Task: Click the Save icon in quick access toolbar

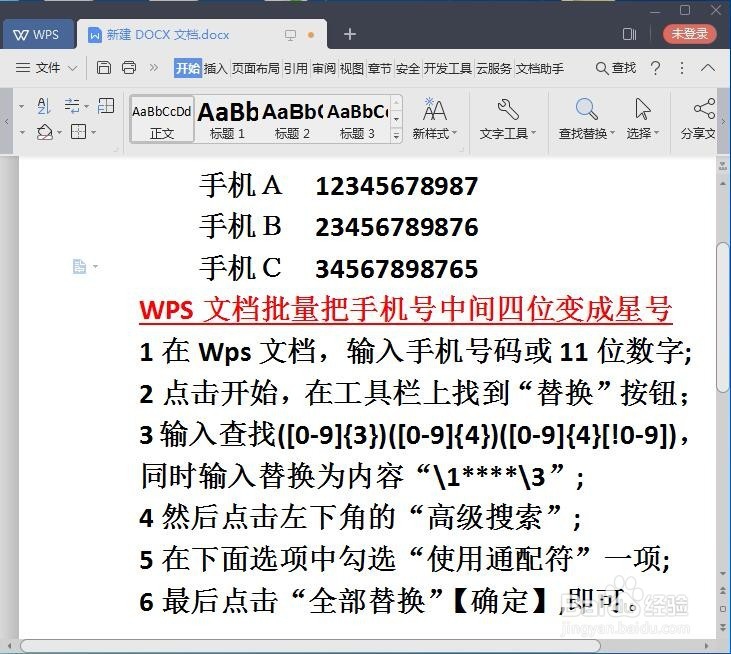Action: tap(103, 68)
